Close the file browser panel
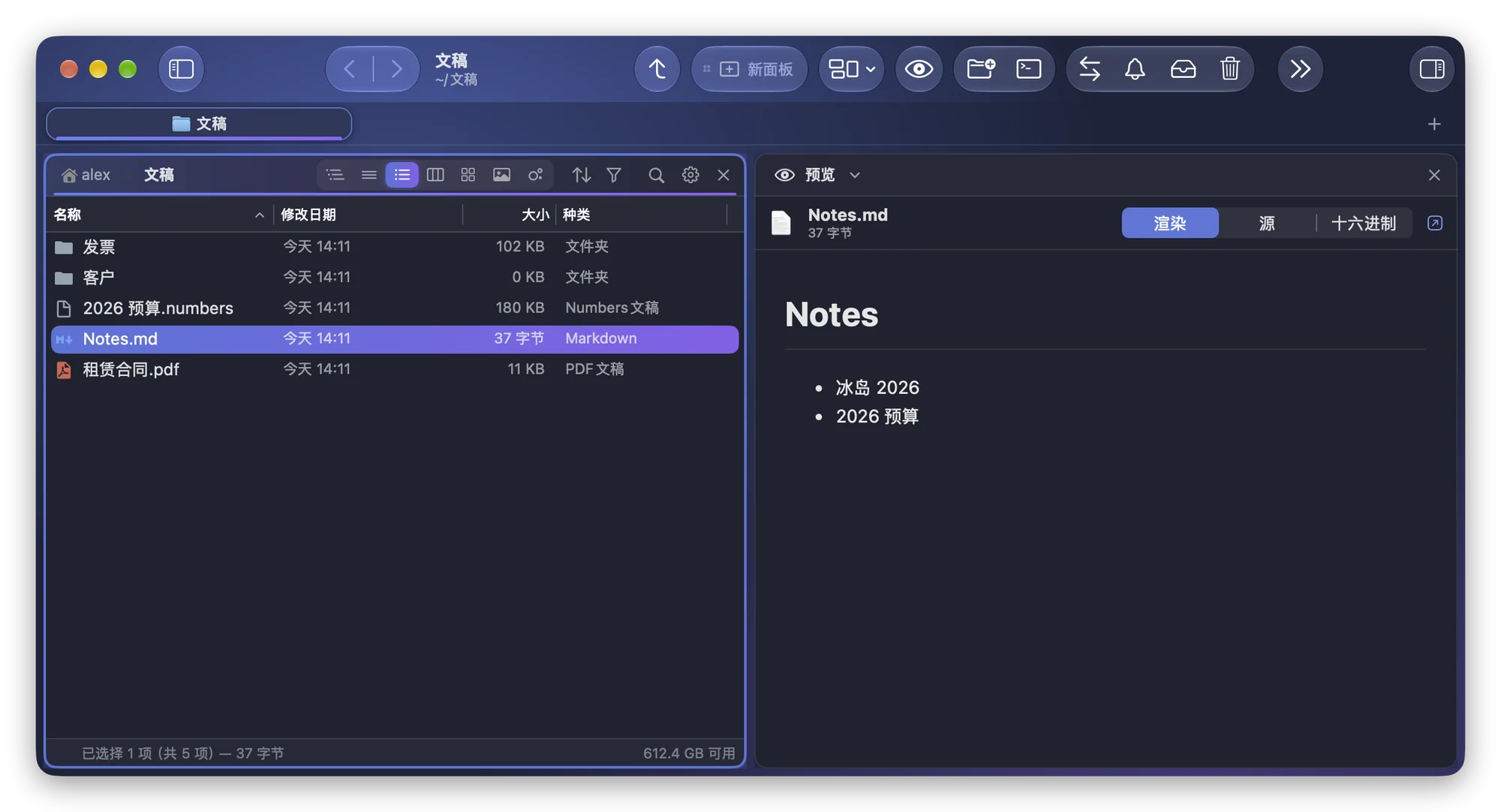 click(x=723, y=175)
